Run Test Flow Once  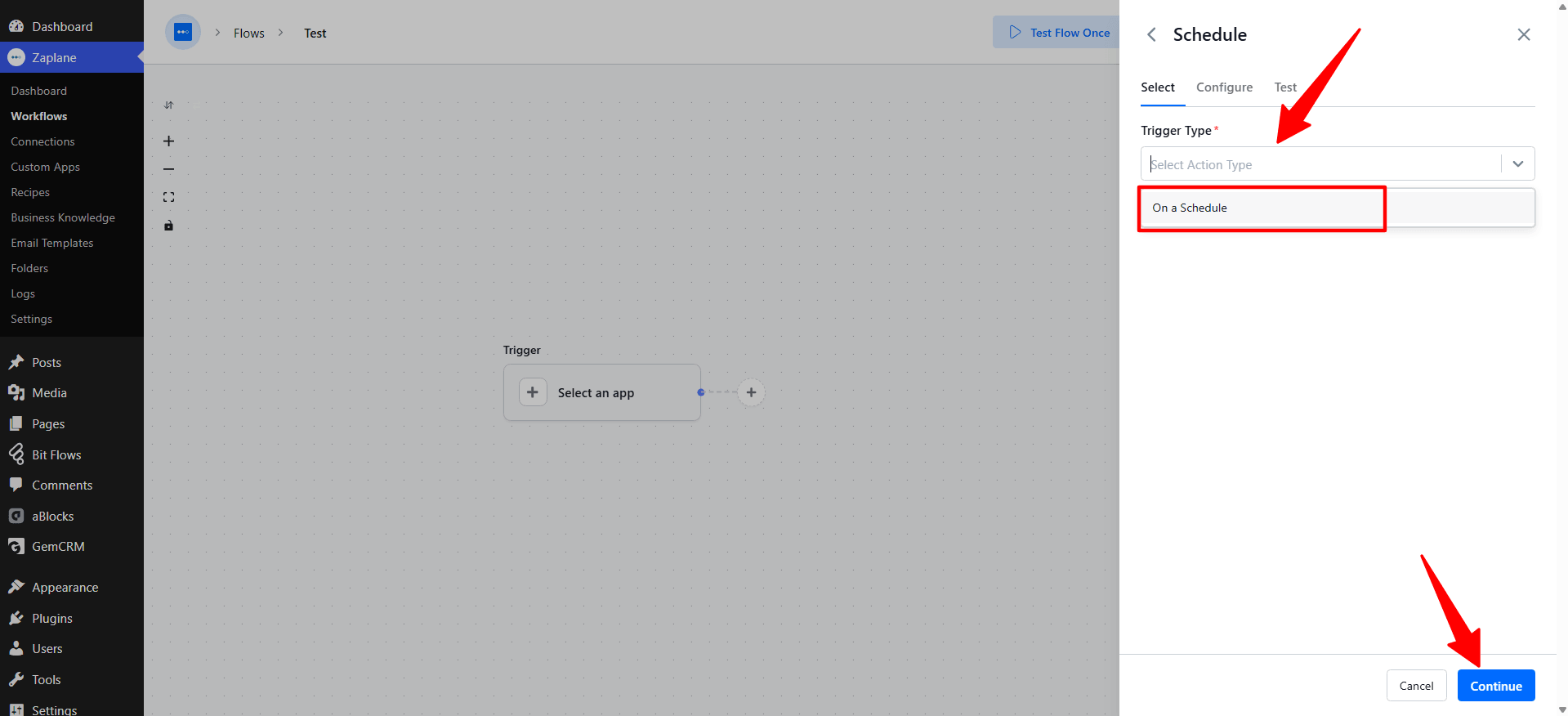point(1060,33)
